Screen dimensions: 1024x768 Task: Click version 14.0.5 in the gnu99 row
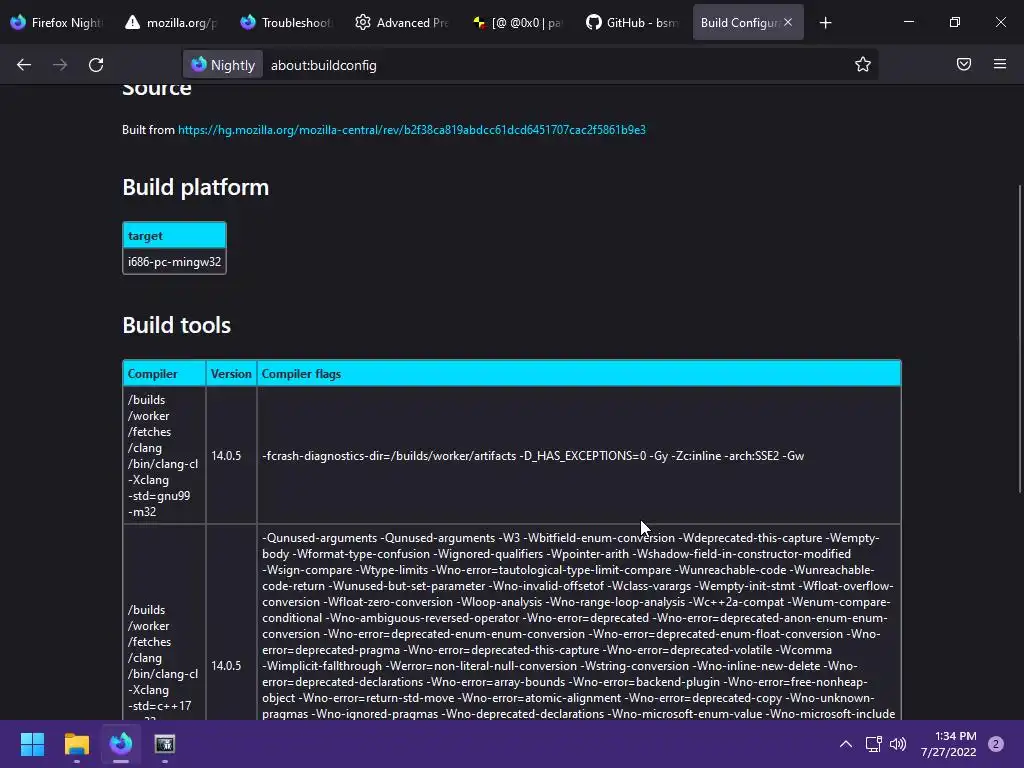231,456
